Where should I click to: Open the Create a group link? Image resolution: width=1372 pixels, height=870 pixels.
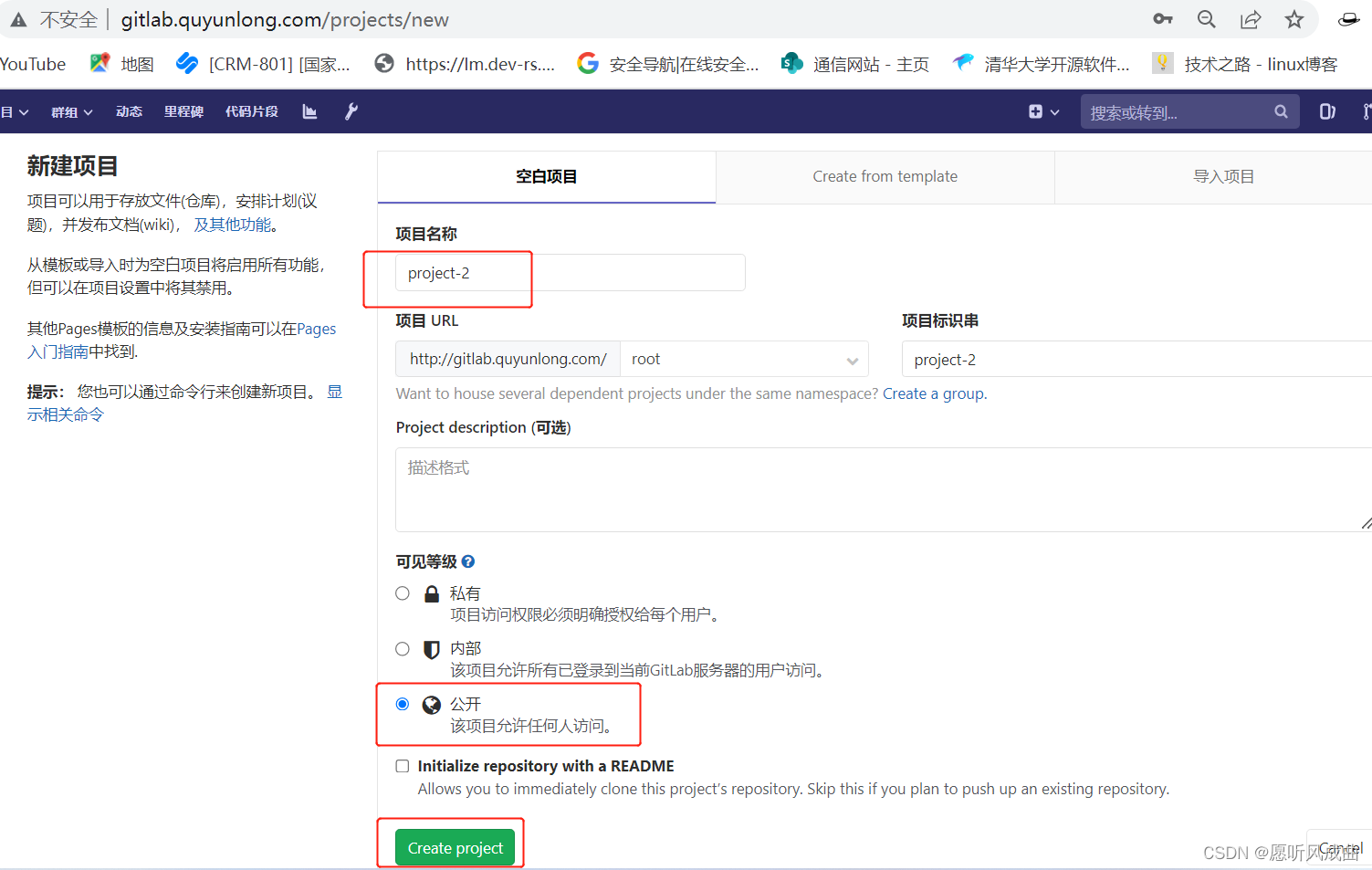tap(933, 393)
